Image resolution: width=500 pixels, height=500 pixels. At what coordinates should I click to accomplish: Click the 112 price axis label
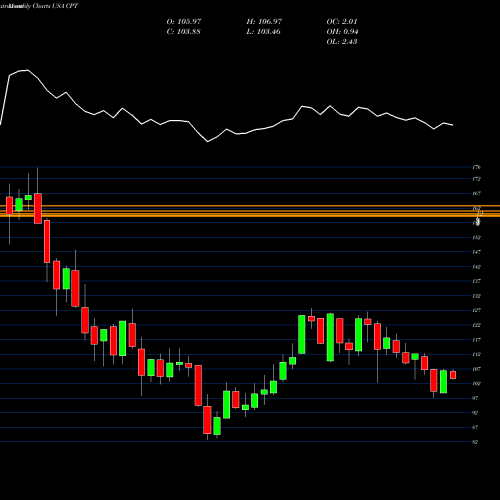(477, 354)
